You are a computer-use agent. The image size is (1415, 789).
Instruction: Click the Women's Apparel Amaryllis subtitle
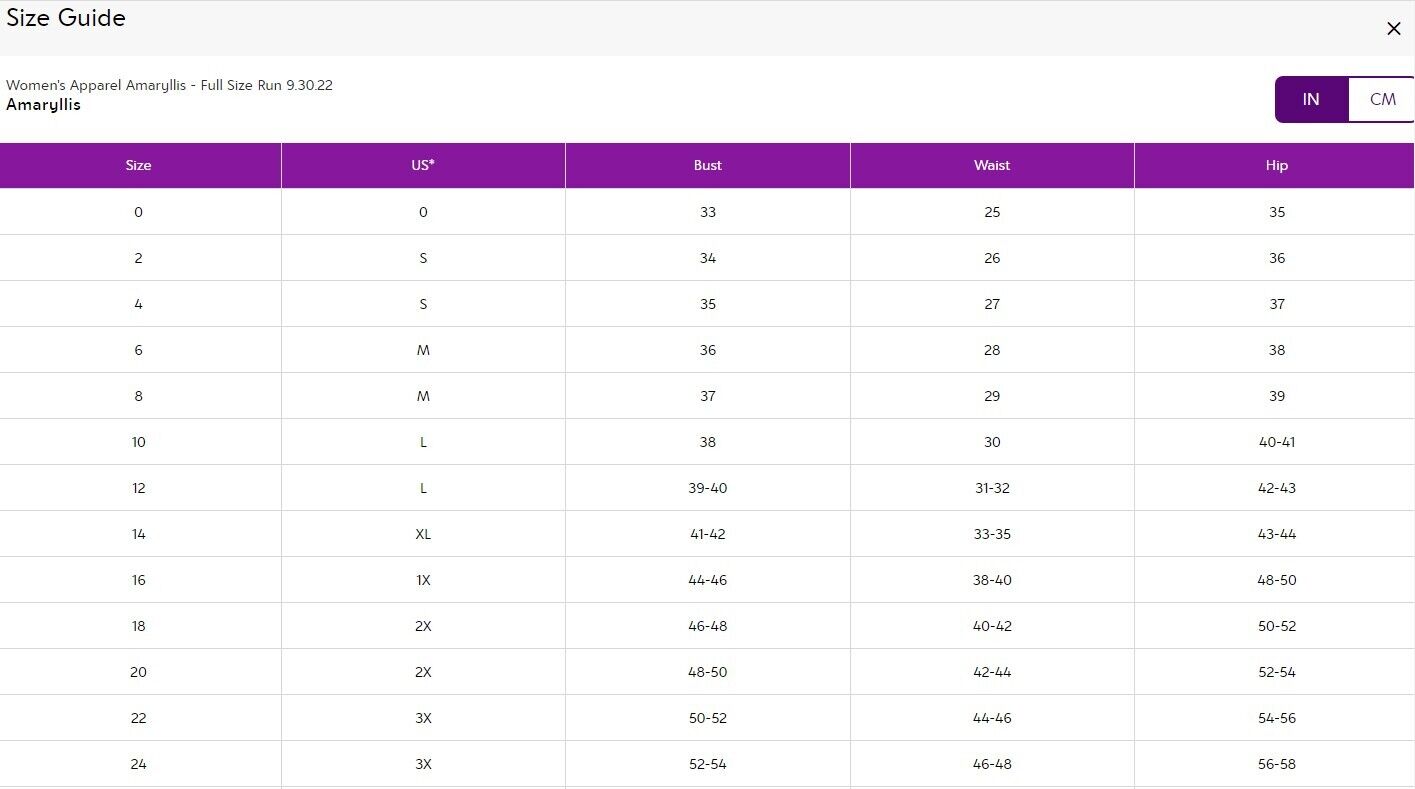[169, 85]
